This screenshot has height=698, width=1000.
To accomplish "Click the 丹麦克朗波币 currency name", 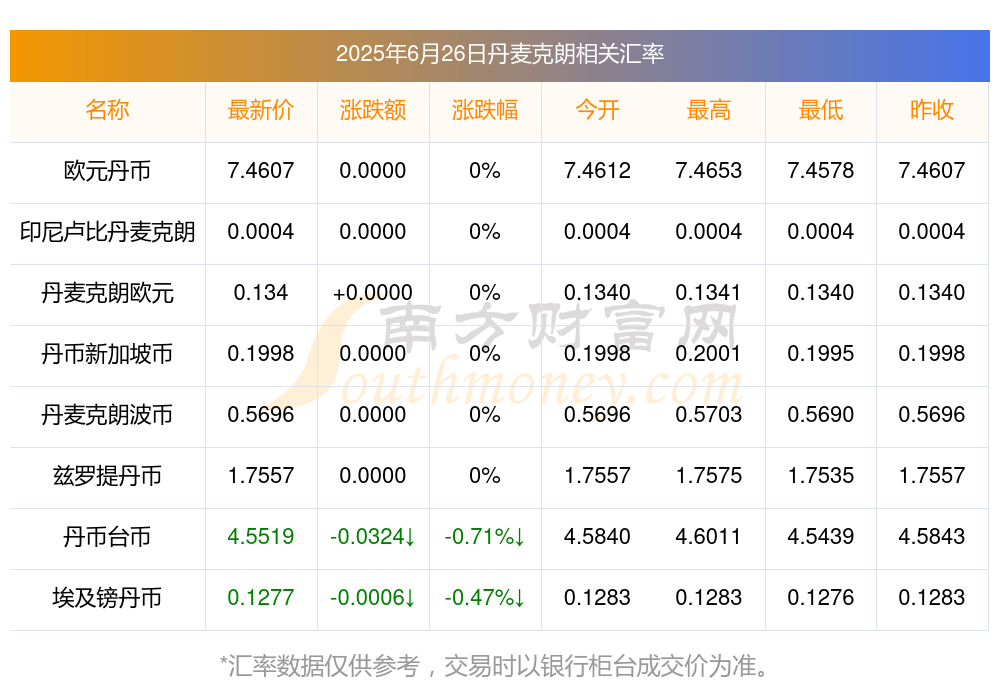I will (107, 415).
